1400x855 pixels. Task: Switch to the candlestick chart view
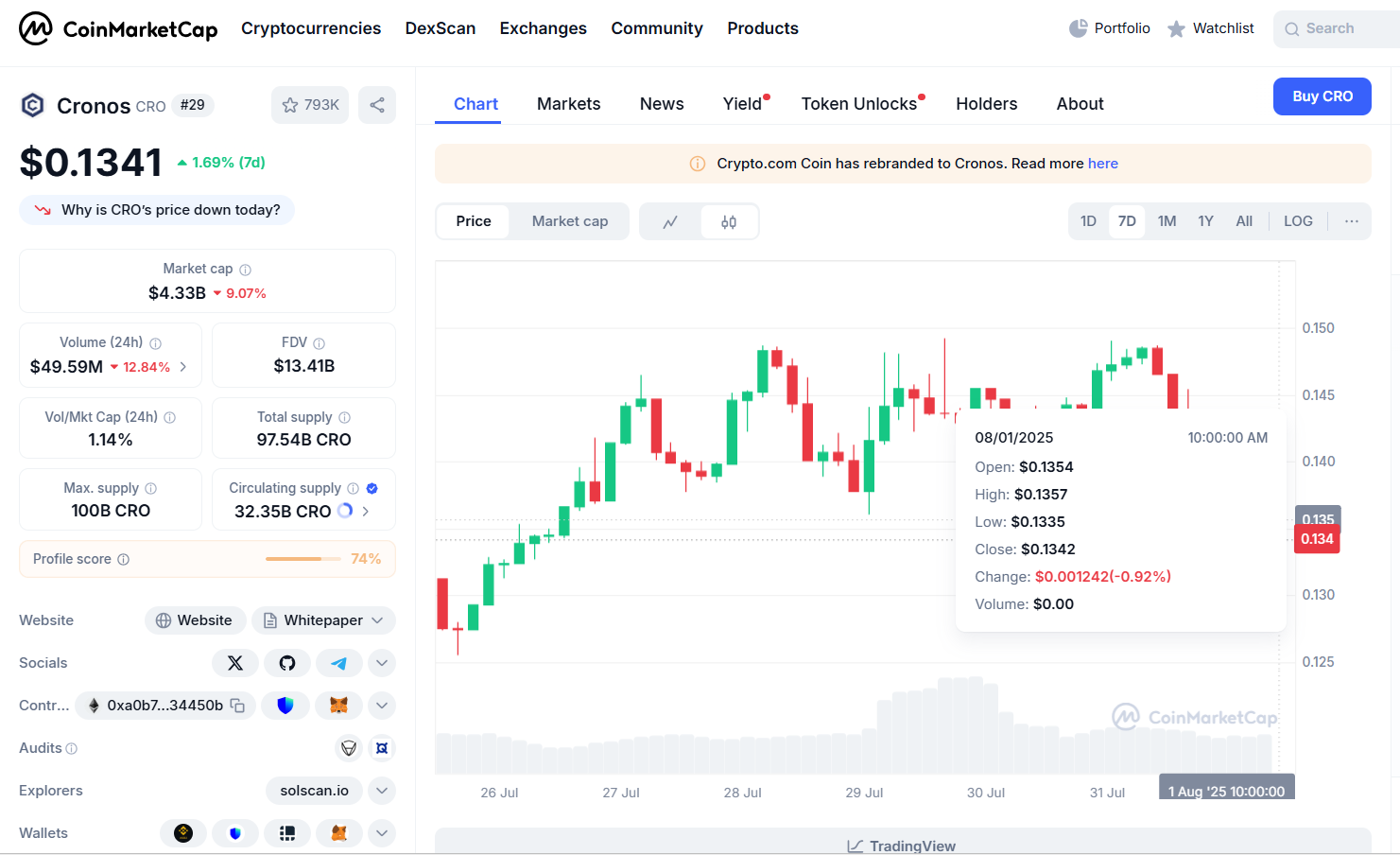click(x=729, y=222)
